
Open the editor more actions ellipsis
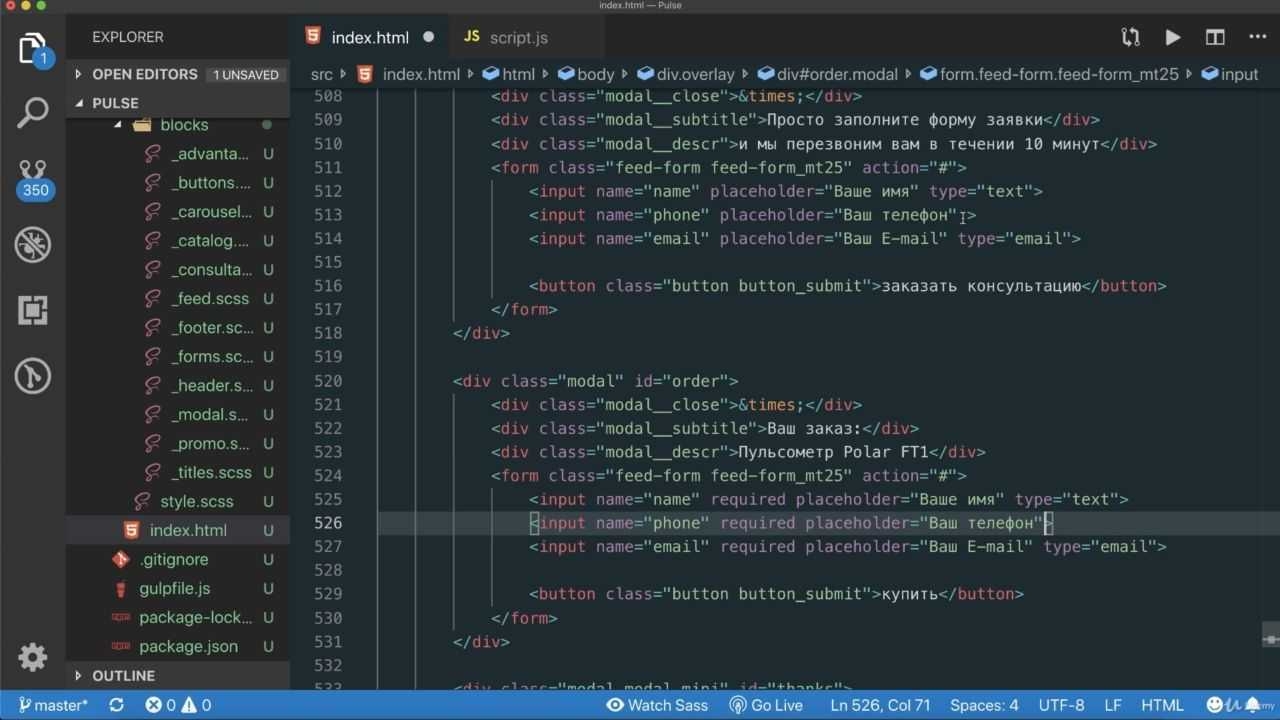[x=1258, y=38]
